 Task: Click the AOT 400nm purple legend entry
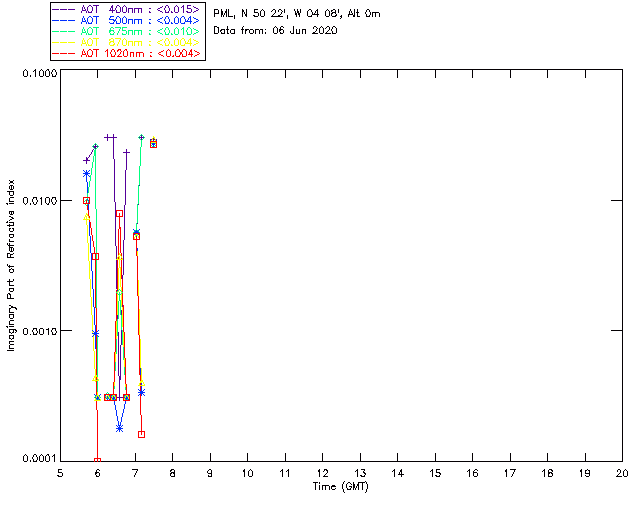tap(128, 9)
